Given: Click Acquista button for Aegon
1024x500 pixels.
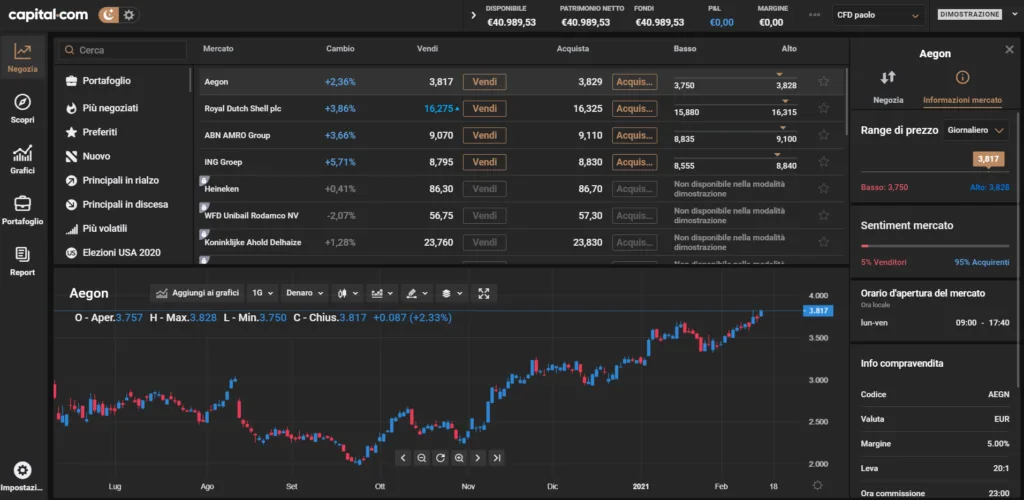Looking at the screenshot, I should [x=635, y=82].
